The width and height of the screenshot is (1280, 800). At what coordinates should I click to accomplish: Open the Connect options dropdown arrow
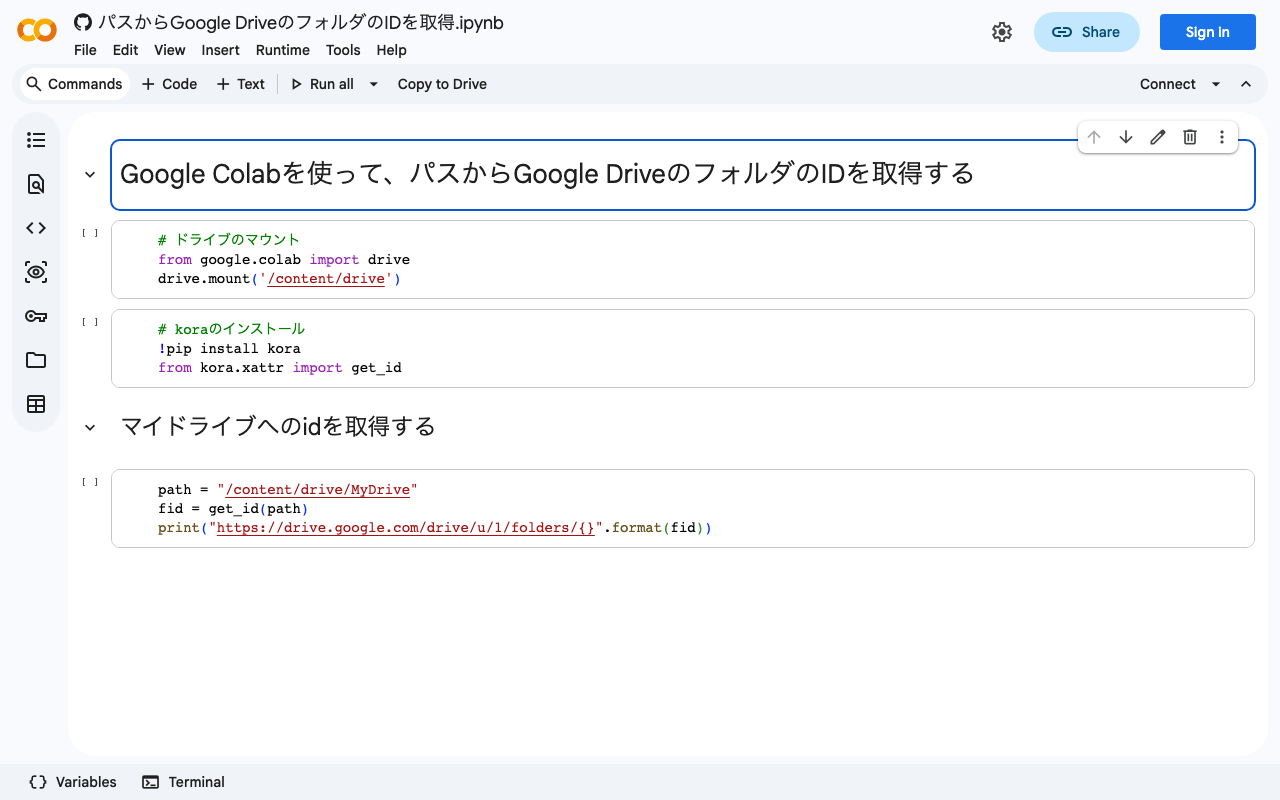tap(1216, 84)
